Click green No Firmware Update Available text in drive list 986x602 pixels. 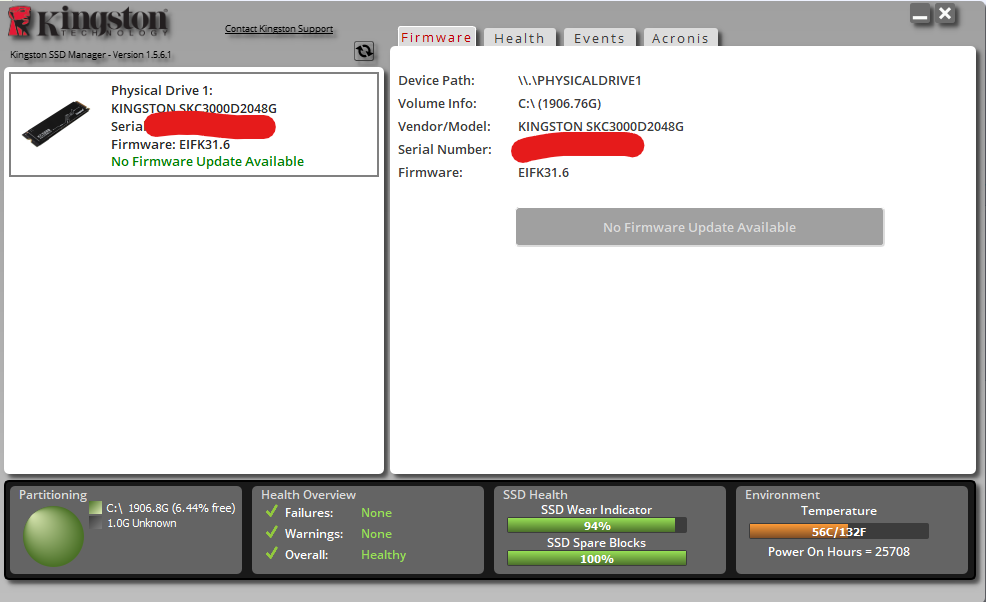click(x=208, y=162)
